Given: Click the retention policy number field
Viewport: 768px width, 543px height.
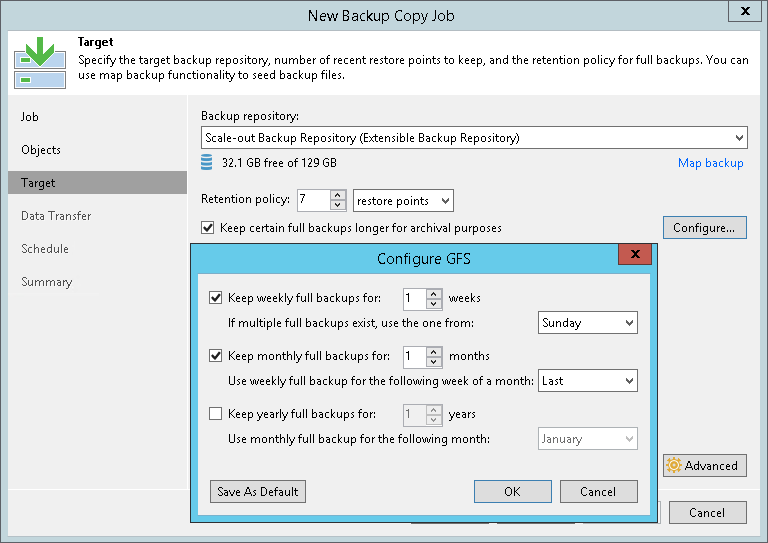Looking at the screenshot, I should (313, 200).
